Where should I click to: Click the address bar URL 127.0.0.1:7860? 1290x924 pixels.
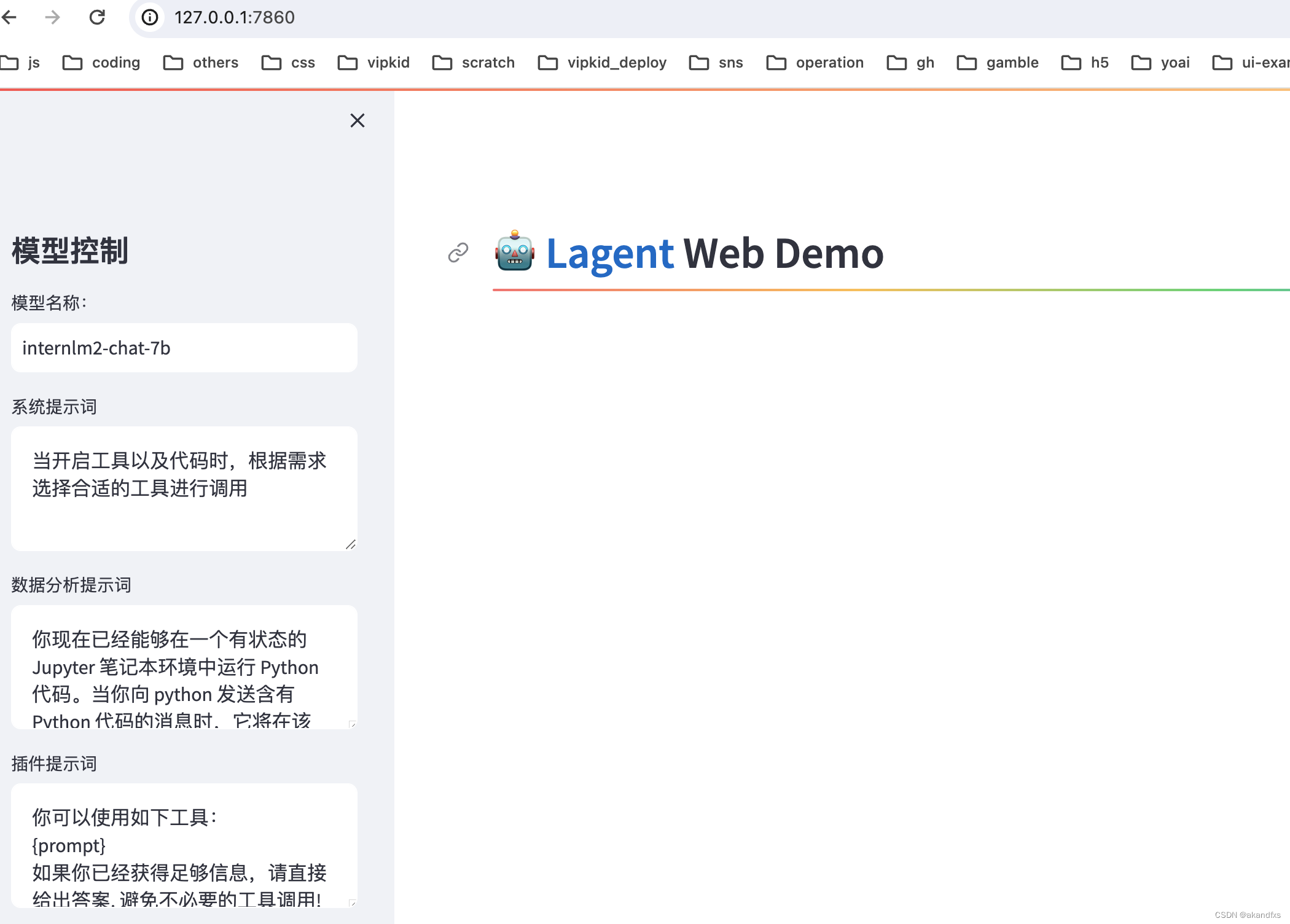click(235, 17)
